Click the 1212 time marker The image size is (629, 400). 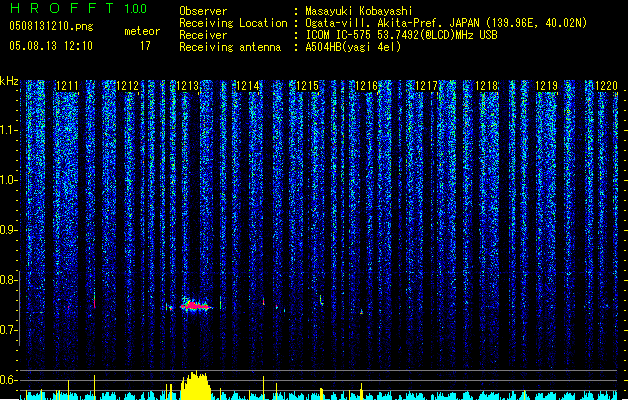[127, 86]
